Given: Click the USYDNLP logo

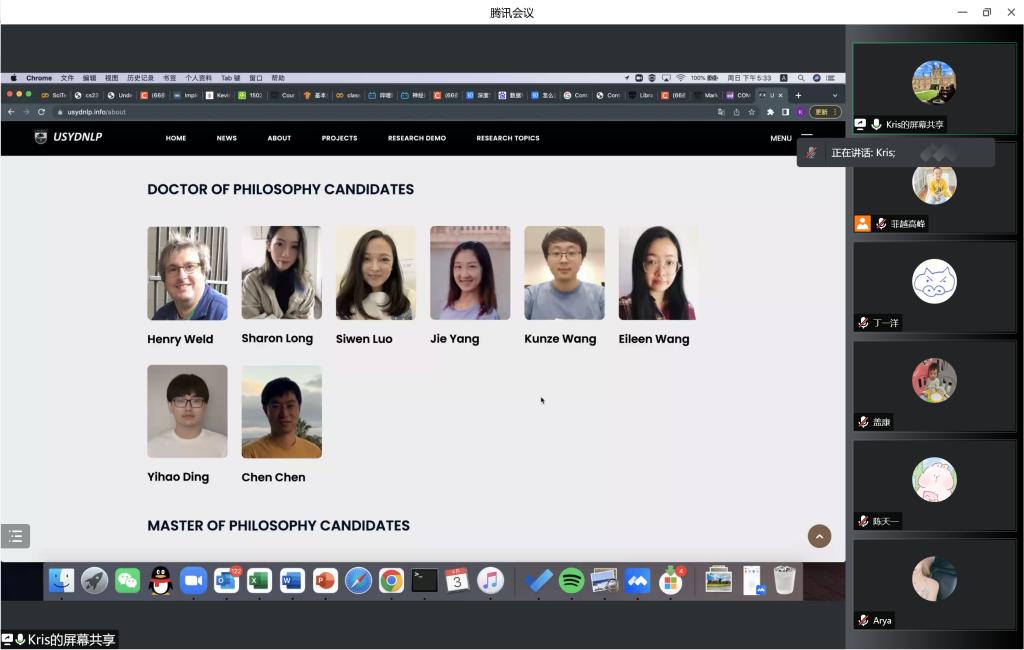Looking at the screenshot, I should click(68, 138).
